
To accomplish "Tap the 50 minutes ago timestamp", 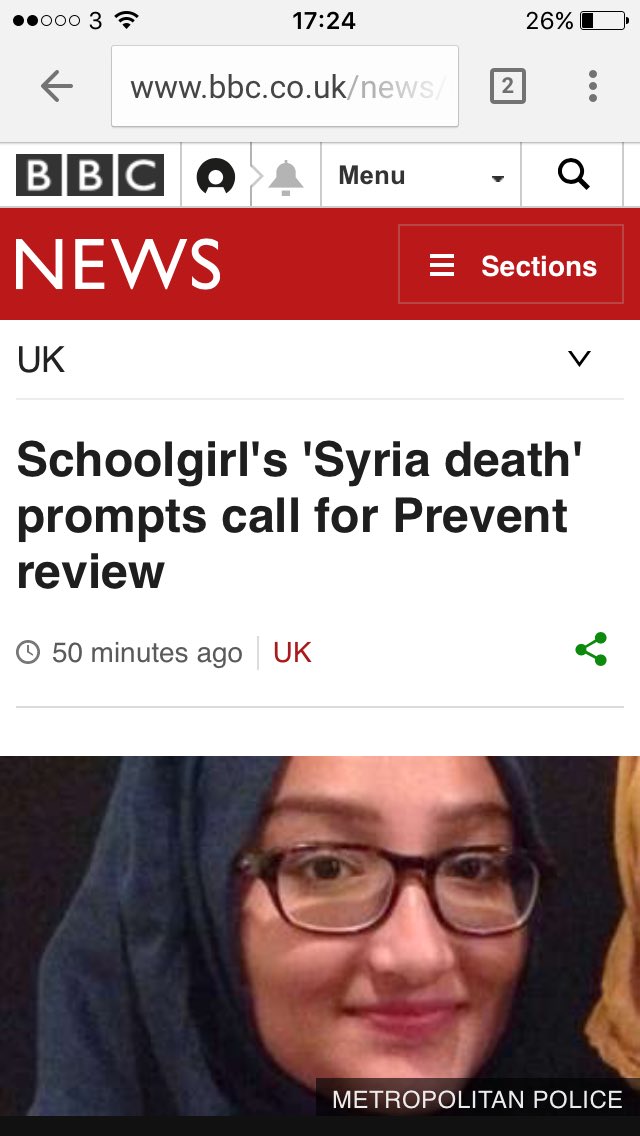I will [x=147, y=653].
